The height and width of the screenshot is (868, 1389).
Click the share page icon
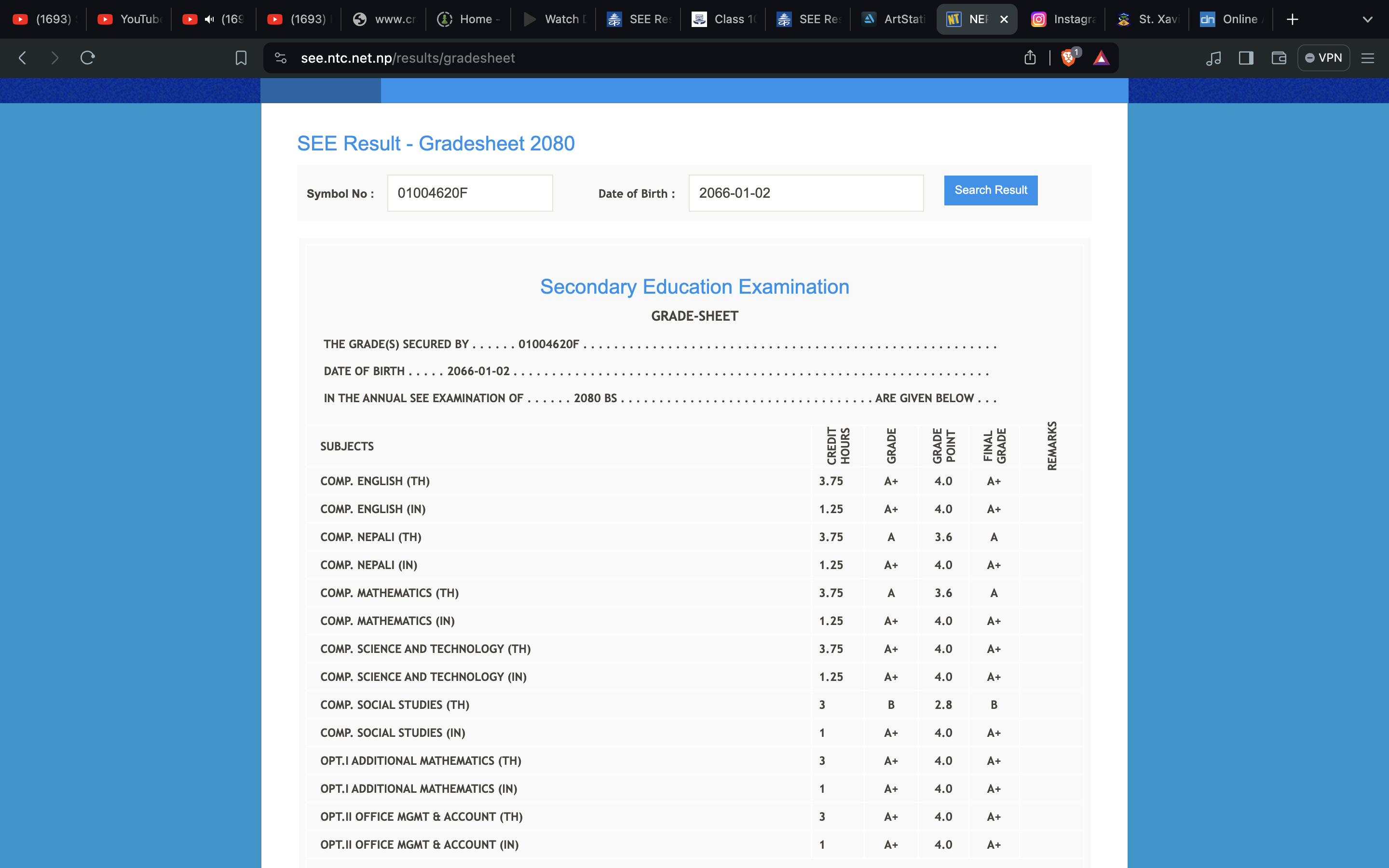pyautogui.click(x=1030, y=58)
